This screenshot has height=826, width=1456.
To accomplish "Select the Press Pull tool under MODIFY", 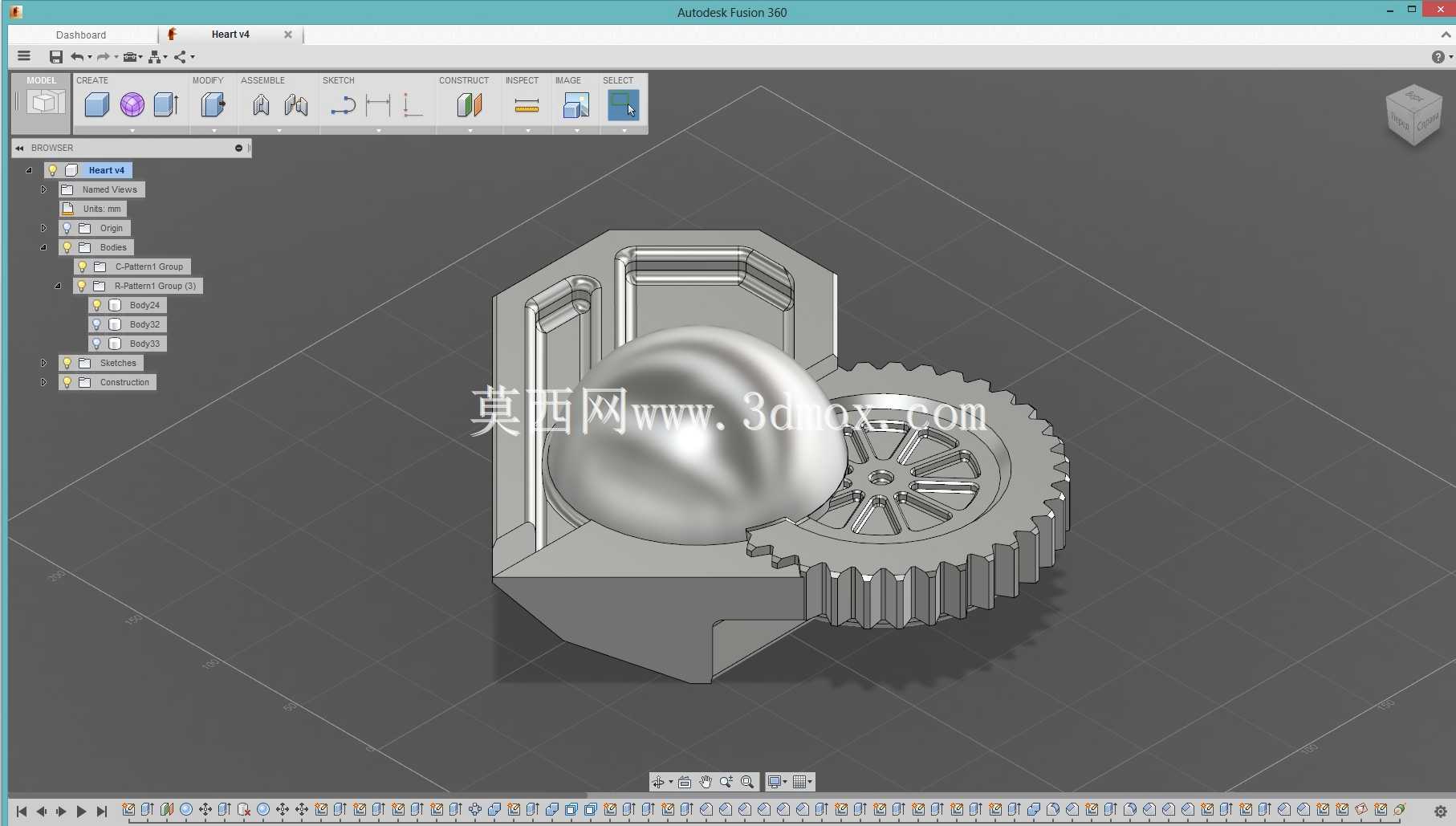I will tap(214, 104).
